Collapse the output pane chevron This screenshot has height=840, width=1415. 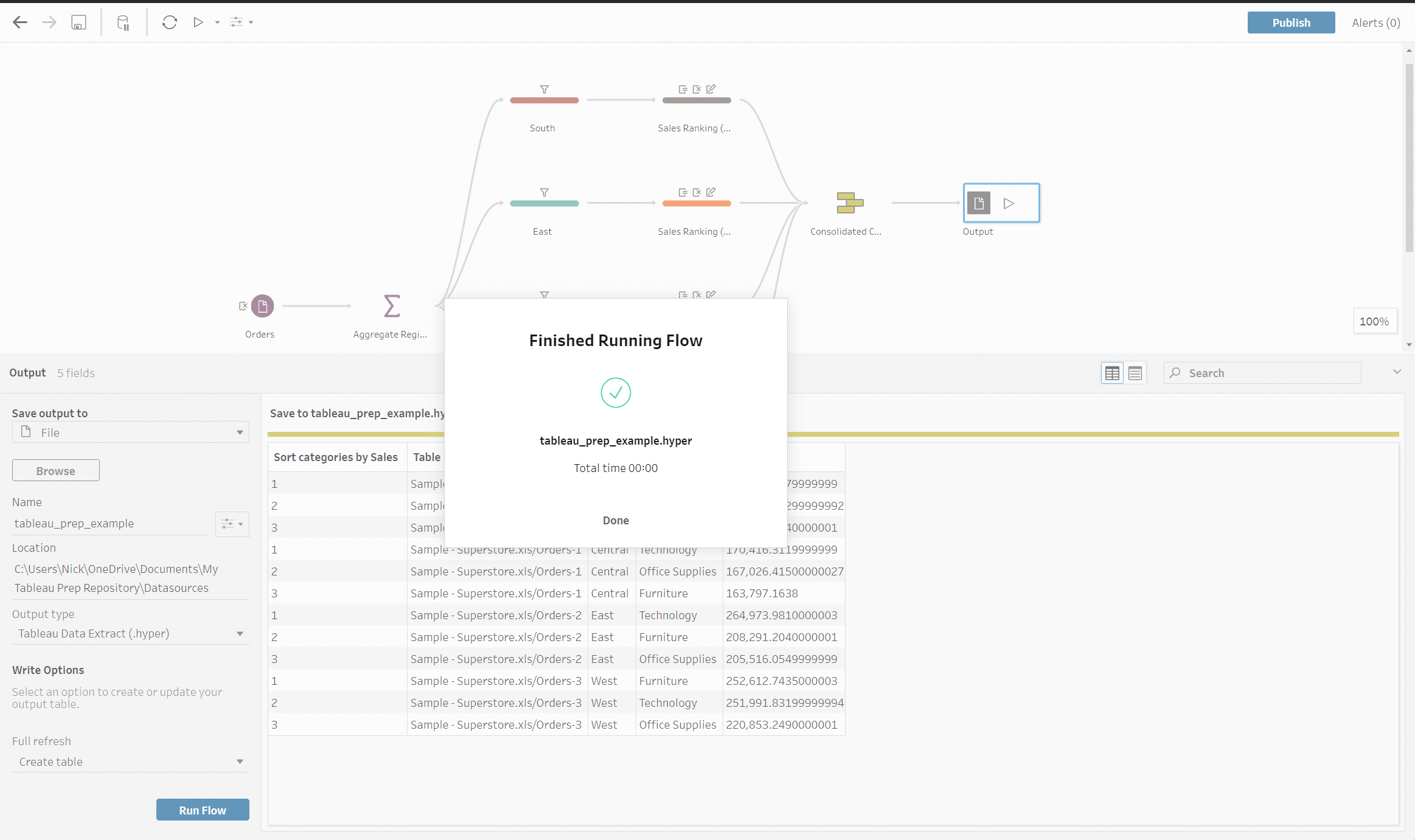coord(1397,372)
